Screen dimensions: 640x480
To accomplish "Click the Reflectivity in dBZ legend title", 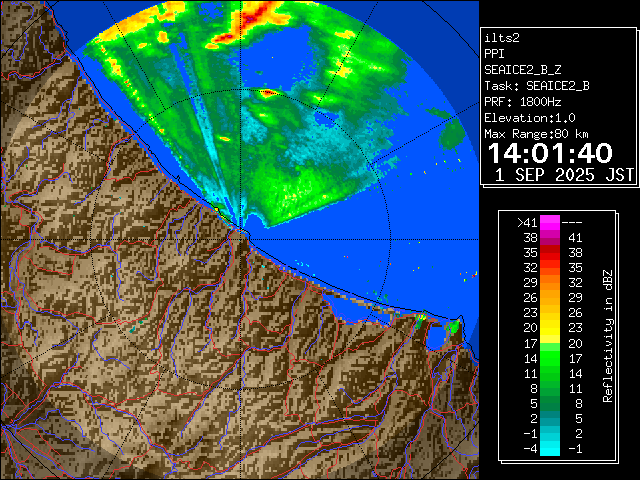I will pos(607,335).
